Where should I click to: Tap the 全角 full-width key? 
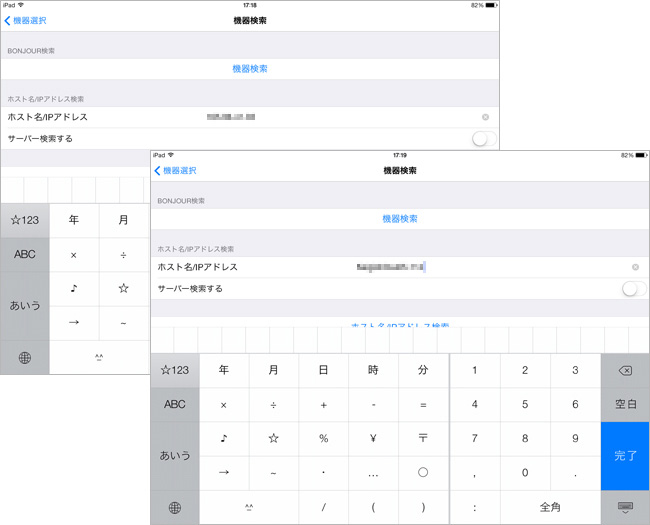(549, 507)
